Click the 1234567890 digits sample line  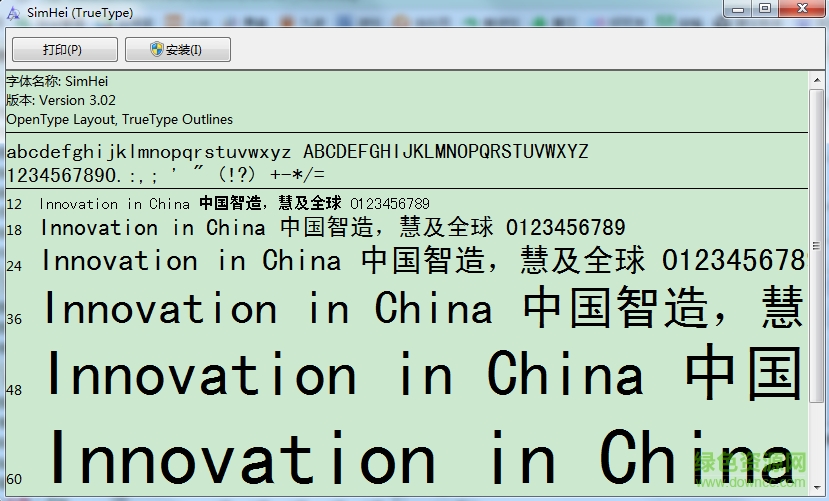coord(165,174)
